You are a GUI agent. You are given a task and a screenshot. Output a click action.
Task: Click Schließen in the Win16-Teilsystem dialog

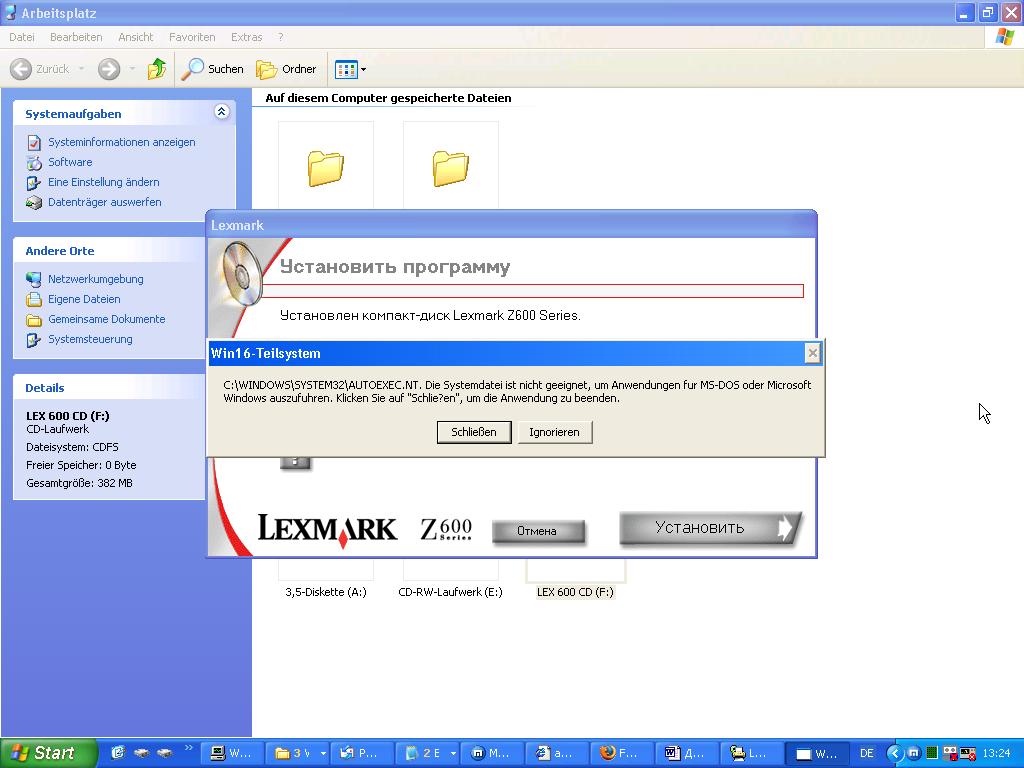(474, 432)
